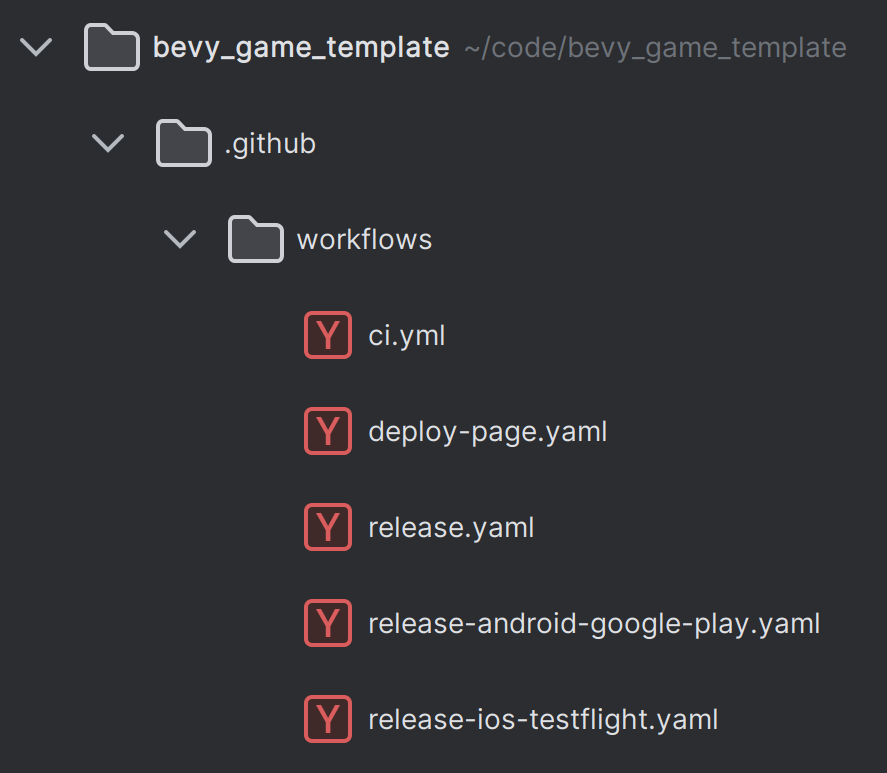Image resolution: width=887 pixels, height=773 pixels.
Task: Click the folder icon beside workflows
Action: click(255, 239)
